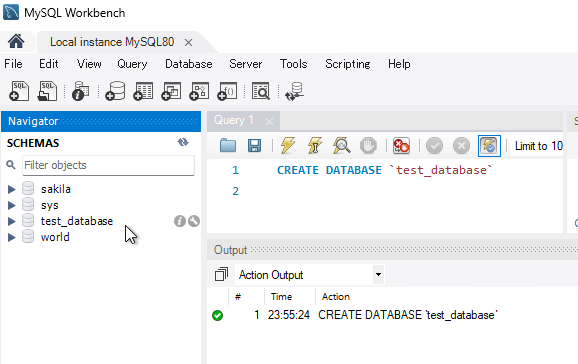Expand the sakila schema tree

click(12, 189)
